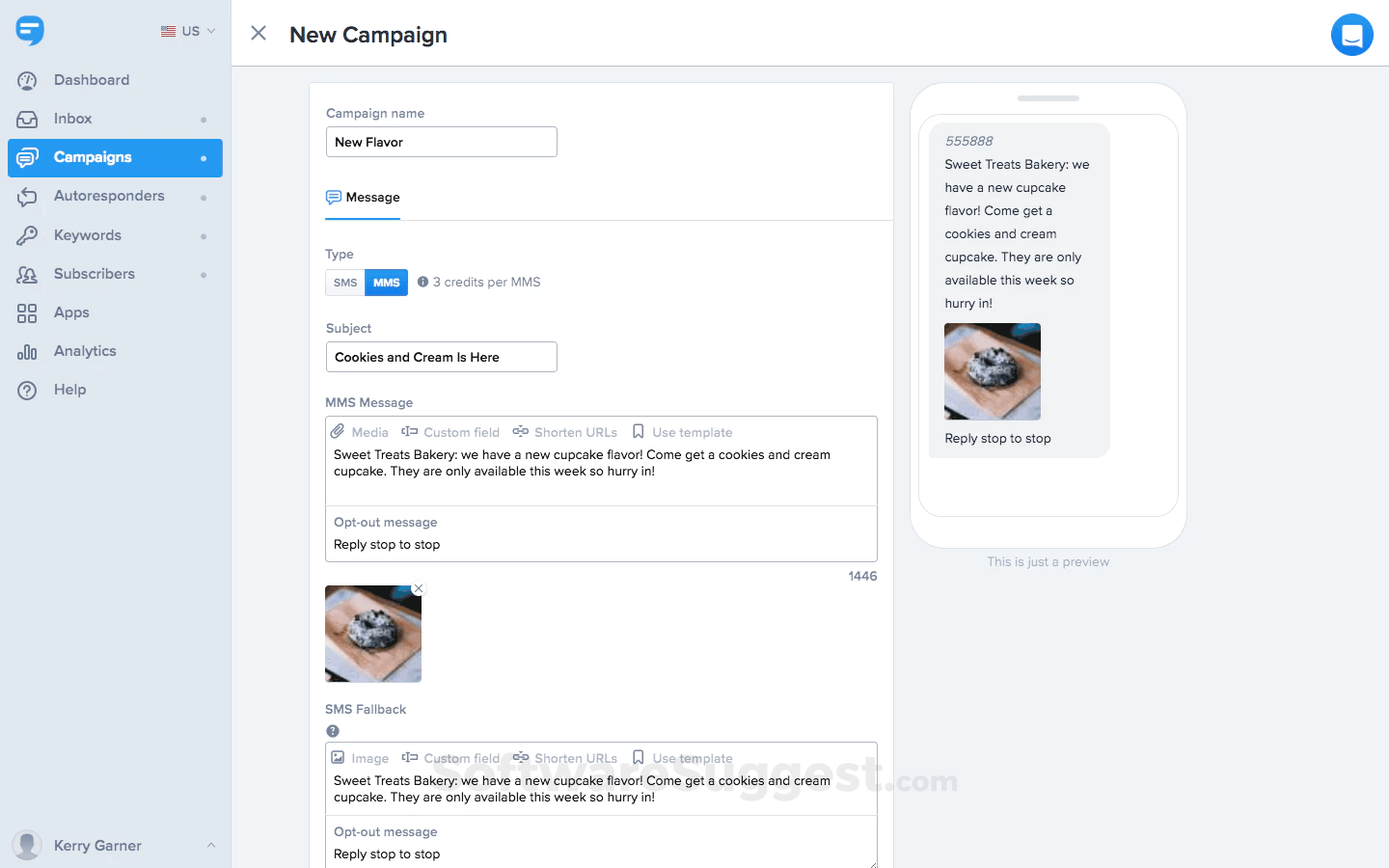1389x868 pixels.
Task: Click Shorten URLs in MMS Message toolbar
Action: 565,432
